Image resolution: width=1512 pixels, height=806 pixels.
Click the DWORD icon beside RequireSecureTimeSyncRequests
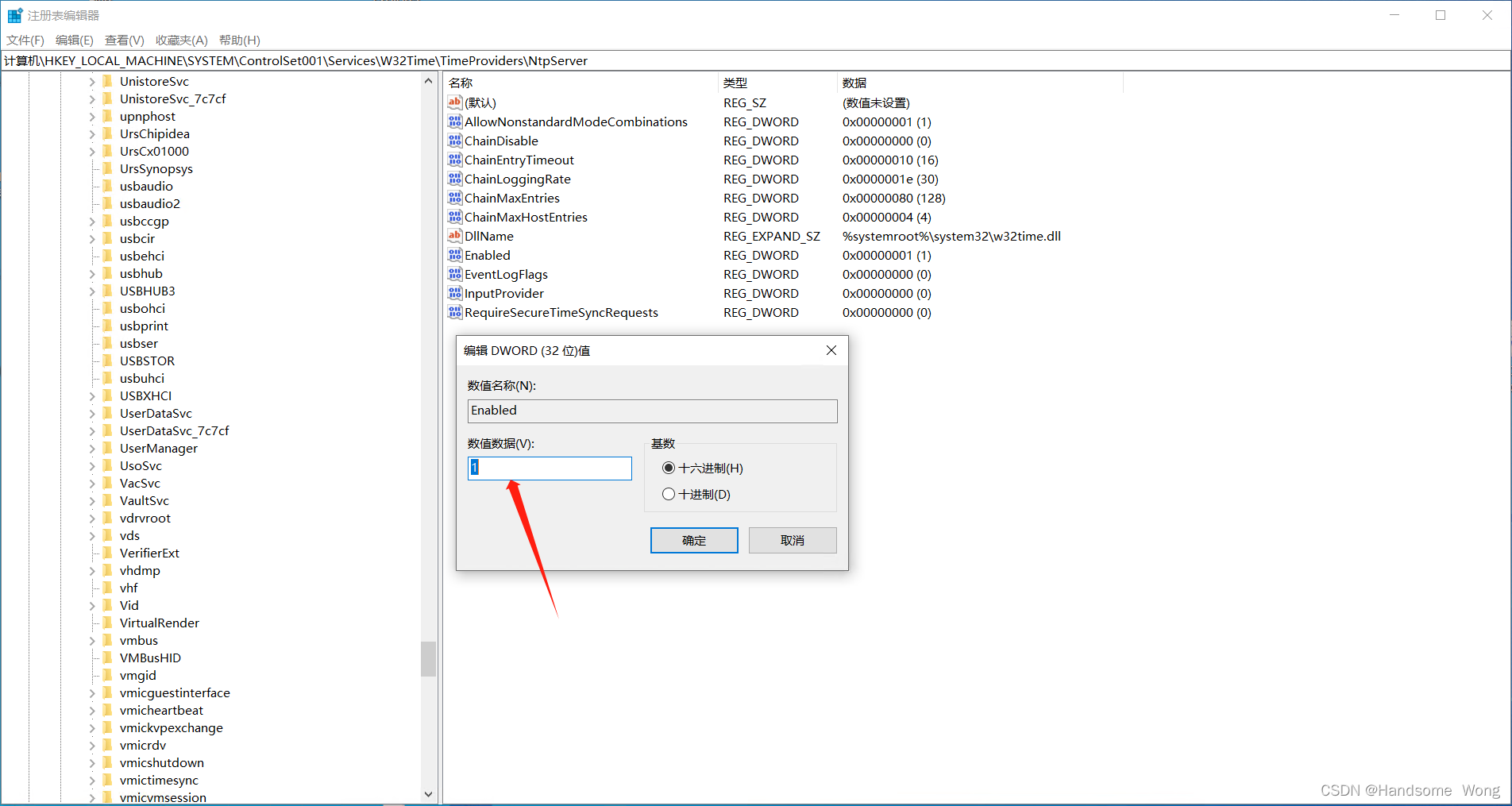point(455,312)
